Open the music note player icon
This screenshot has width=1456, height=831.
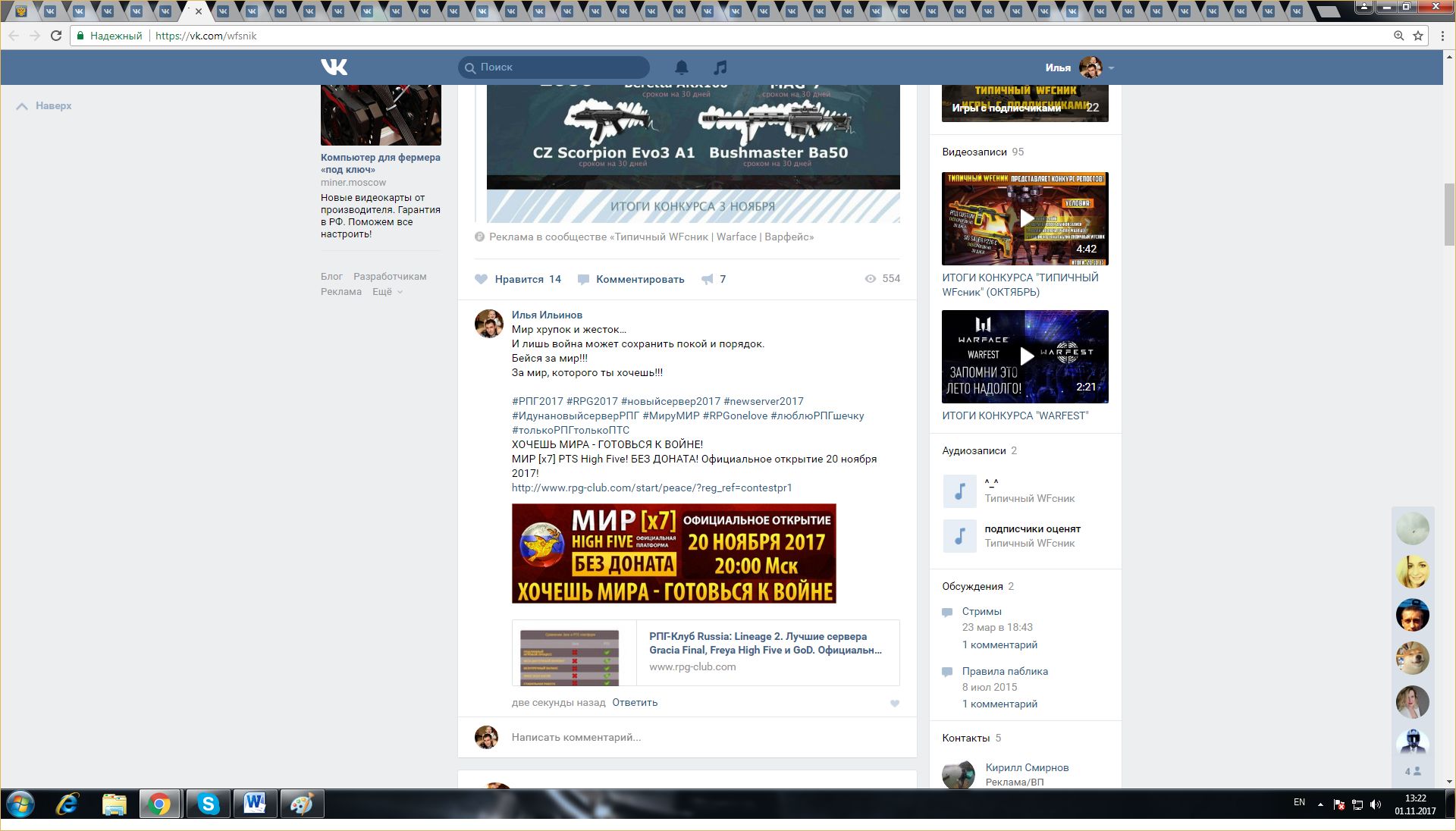pyautogui.click(x=720, y=67)
